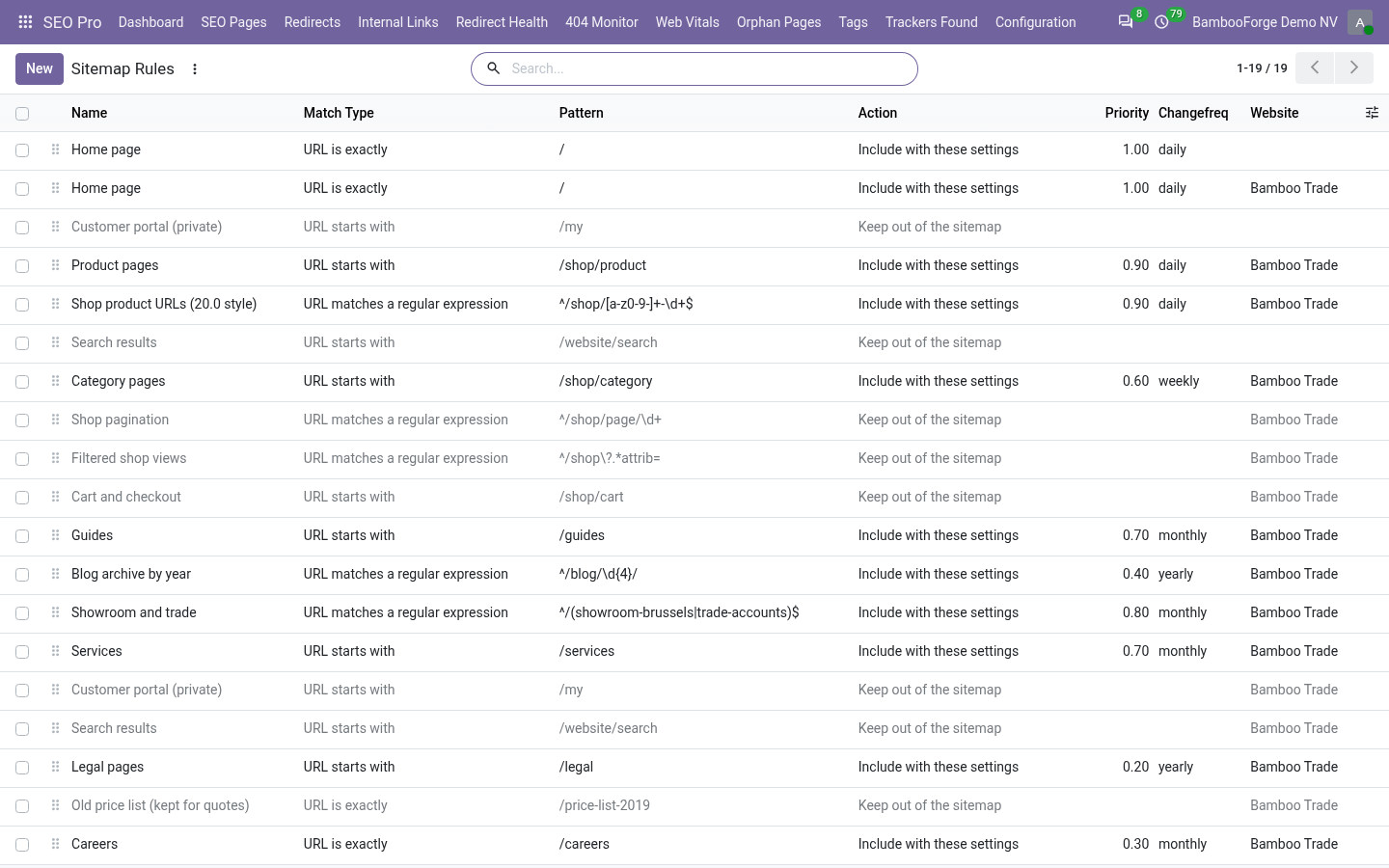Go to next page arrow
Image resolution: width=1389 pixels, height=868 pixels.
pyautogui.click(x=1353, y=68)
